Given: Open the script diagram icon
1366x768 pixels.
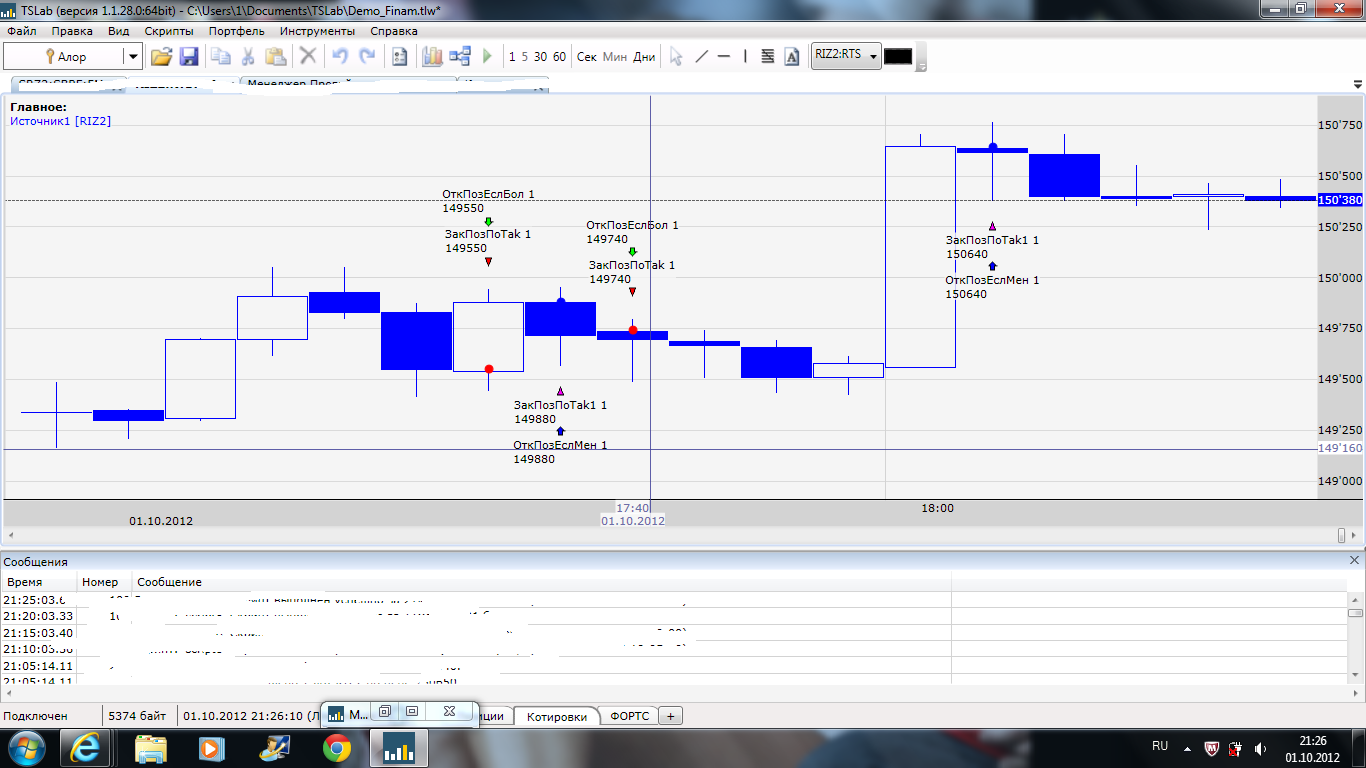Looking at the screenshot, I should (460, 57).
